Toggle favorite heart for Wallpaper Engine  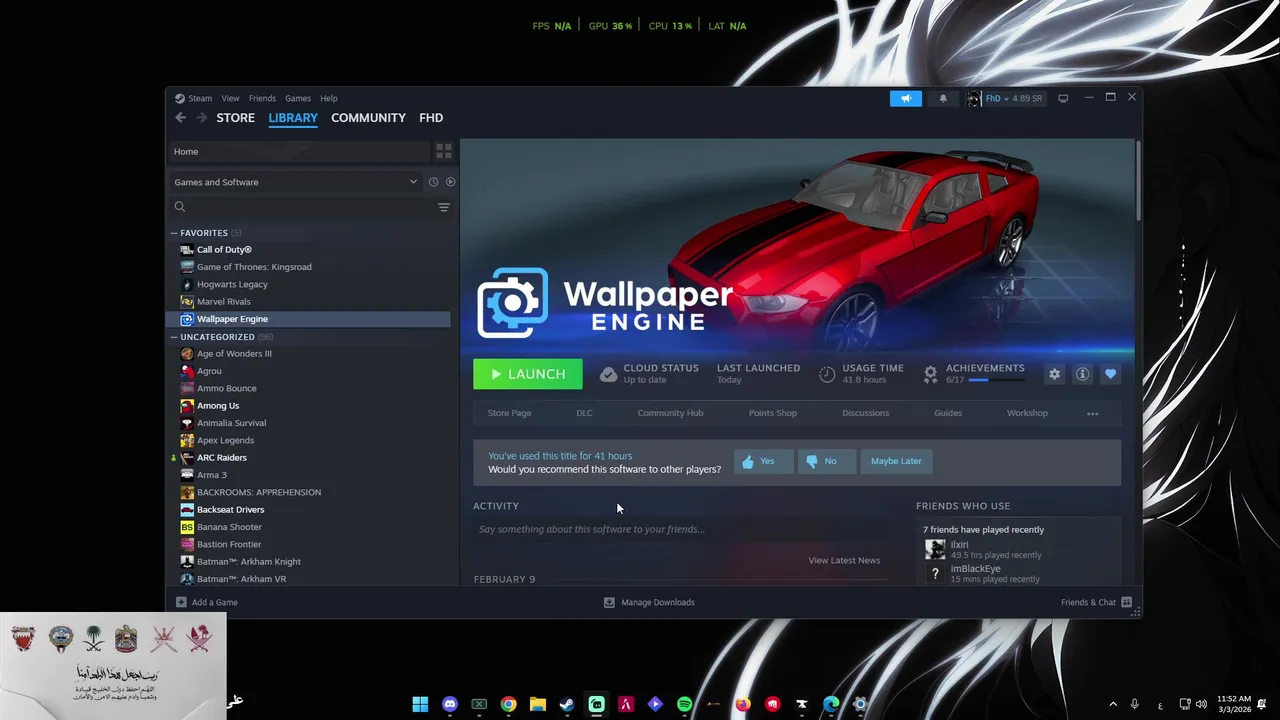[x=1110, y=374]
